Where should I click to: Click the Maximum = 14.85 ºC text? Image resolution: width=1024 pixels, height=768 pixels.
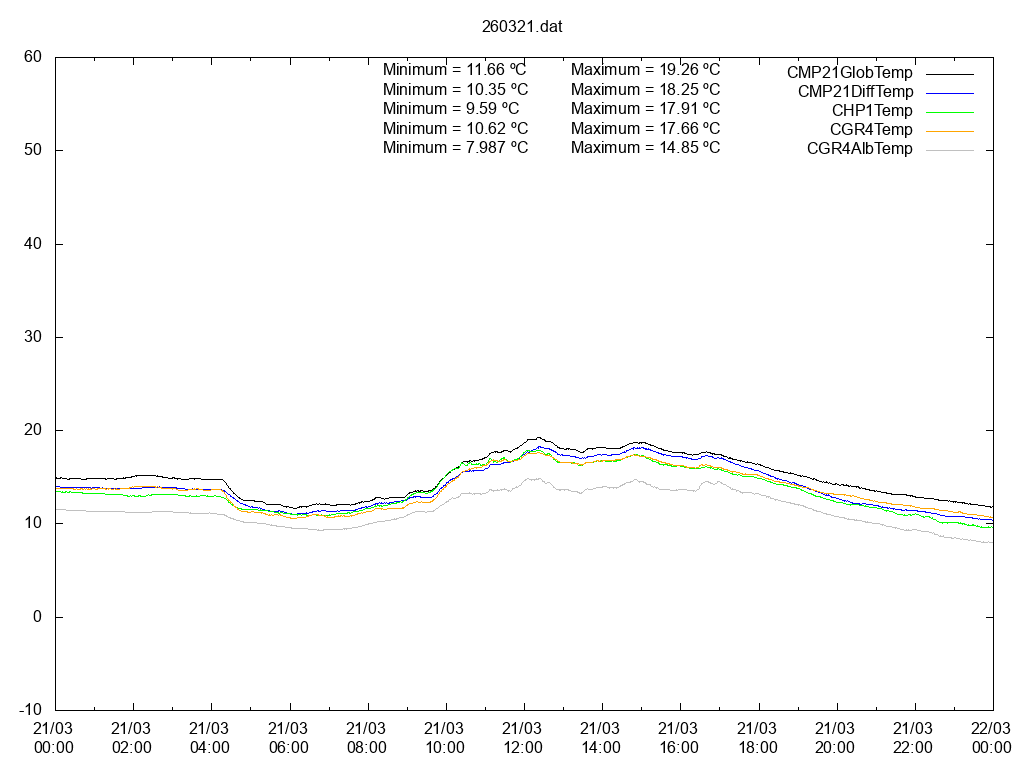click(645, 147)
